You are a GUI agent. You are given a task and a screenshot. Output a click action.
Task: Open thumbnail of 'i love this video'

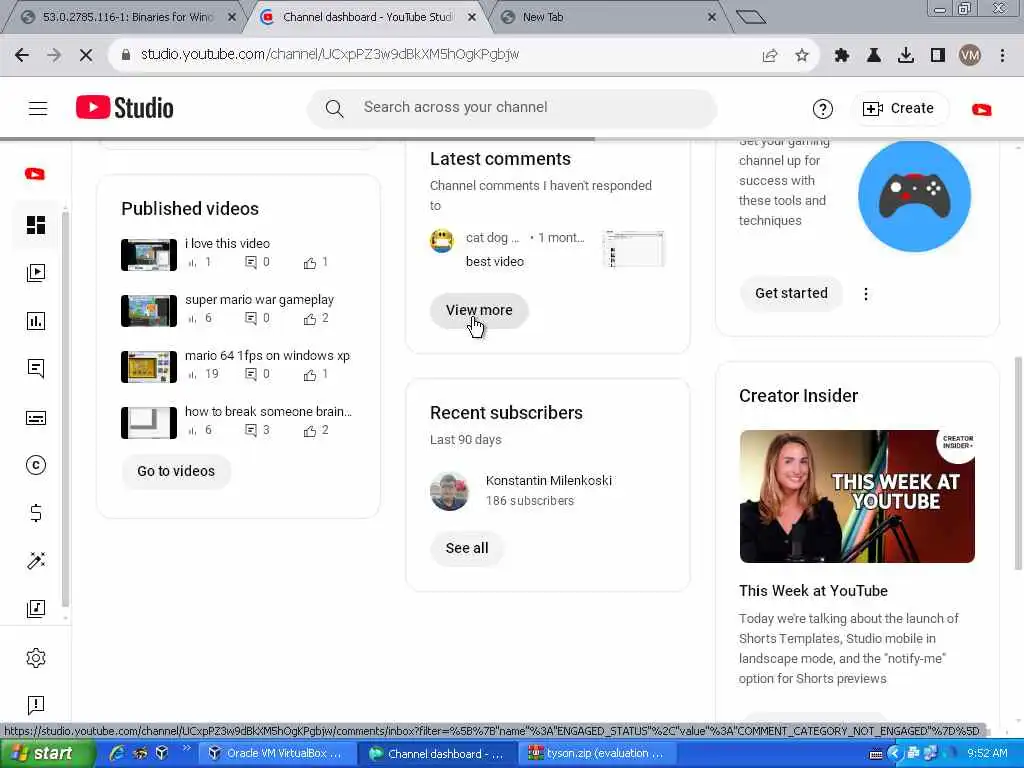tap(149, 255)
